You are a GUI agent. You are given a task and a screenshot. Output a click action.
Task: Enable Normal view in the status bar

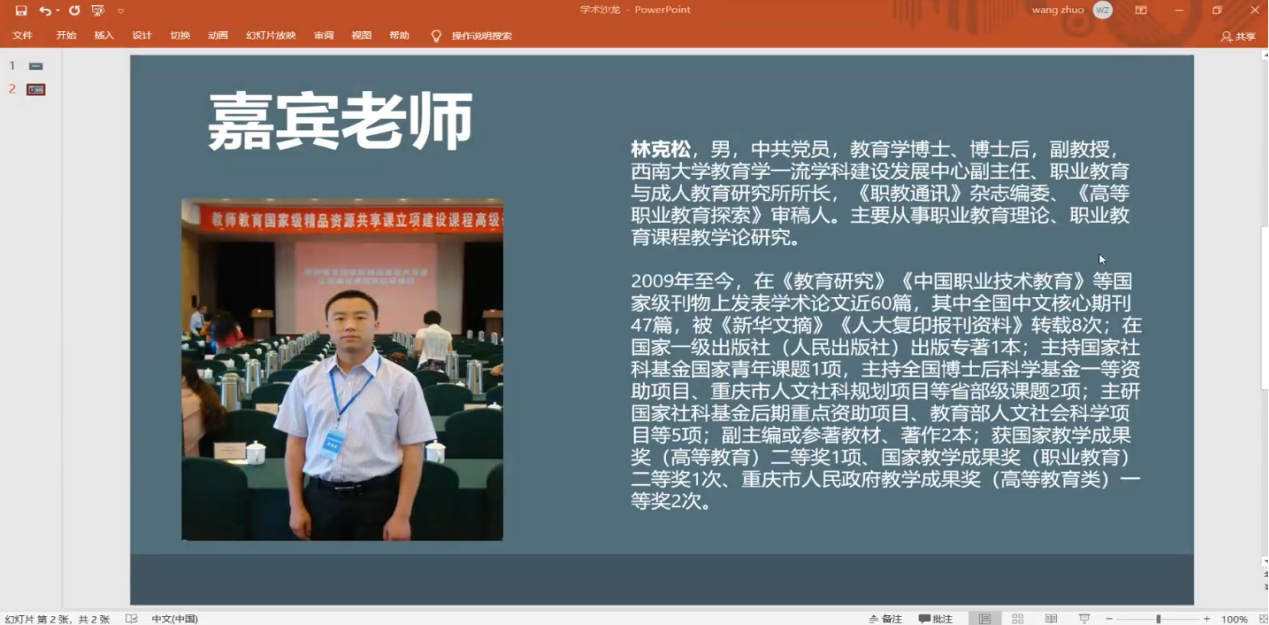tap(985, 616)
